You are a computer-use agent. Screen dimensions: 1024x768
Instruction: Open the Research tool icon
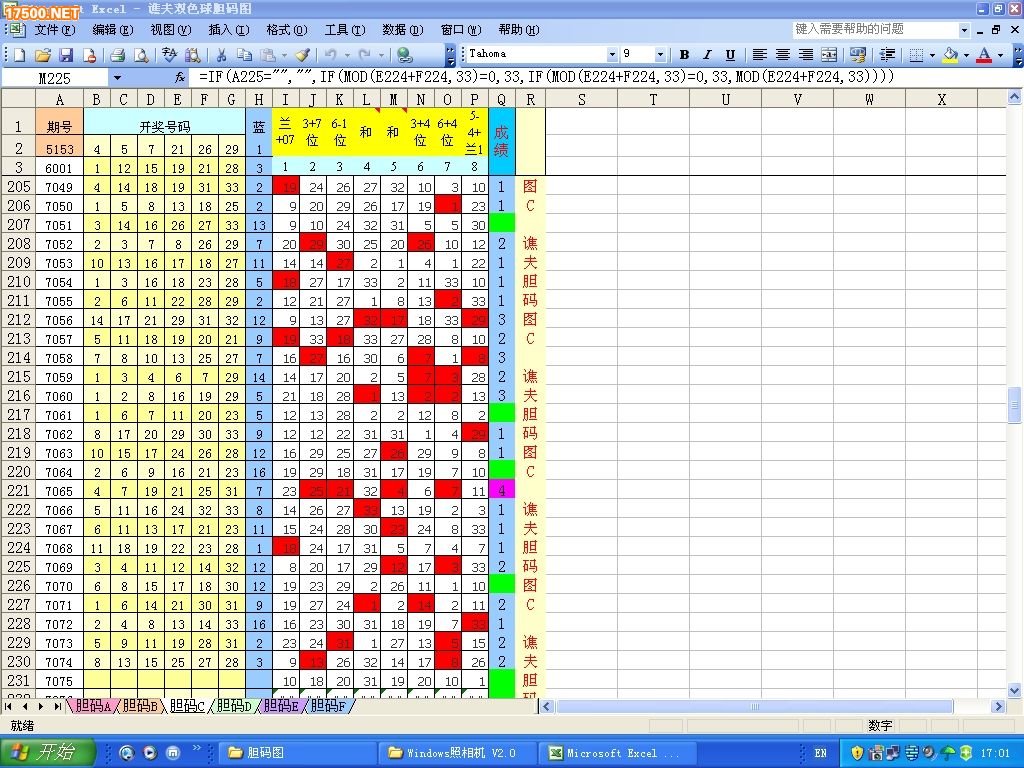point(192,55)
